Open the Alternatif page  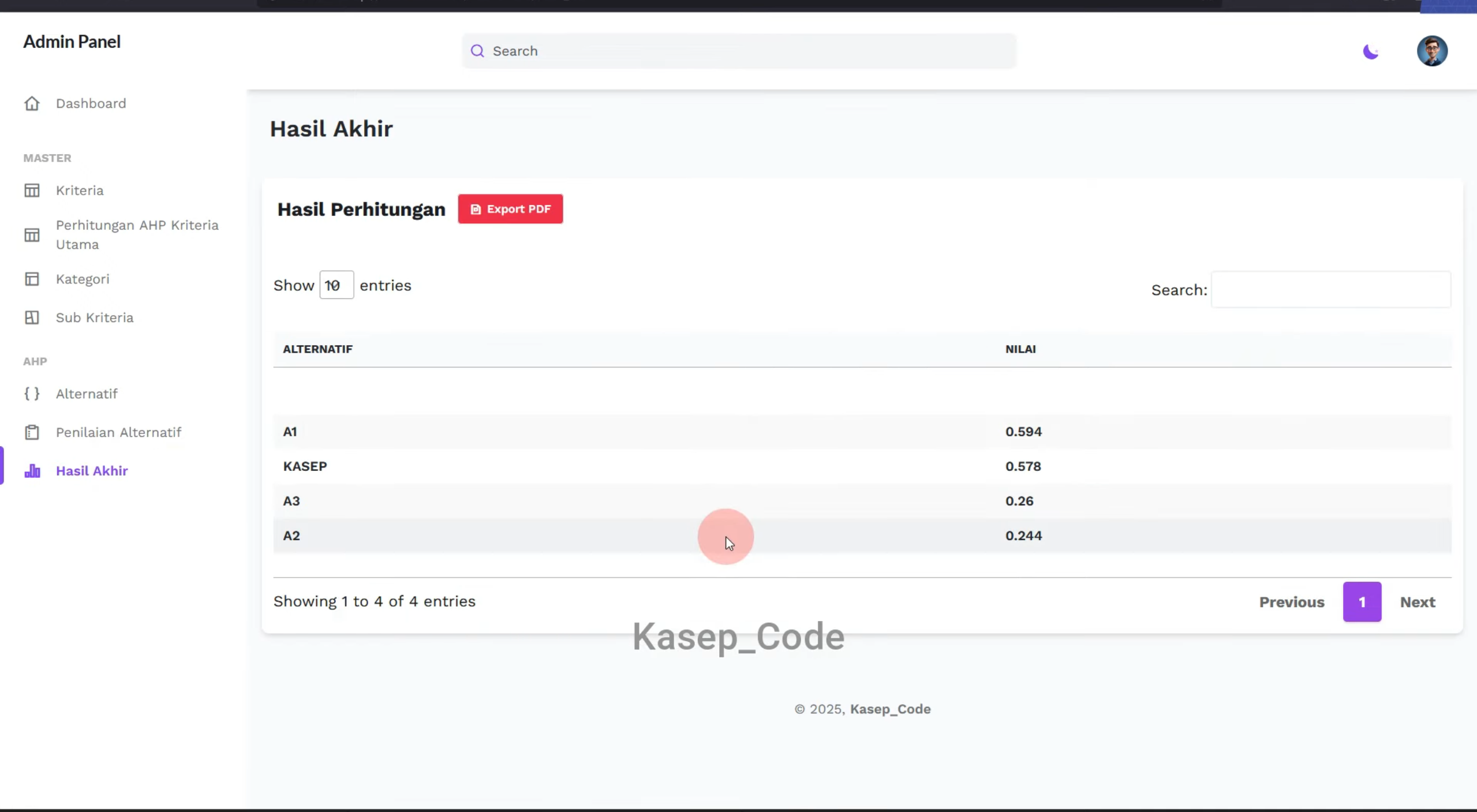tap(87, 394)
